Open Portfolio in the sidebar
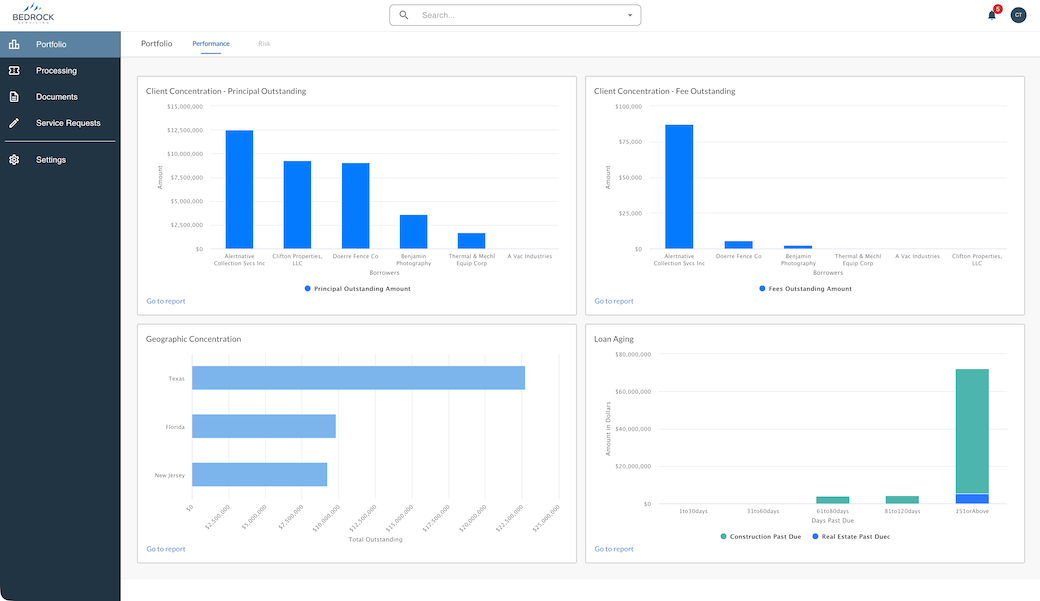 [x=60, y=44]
